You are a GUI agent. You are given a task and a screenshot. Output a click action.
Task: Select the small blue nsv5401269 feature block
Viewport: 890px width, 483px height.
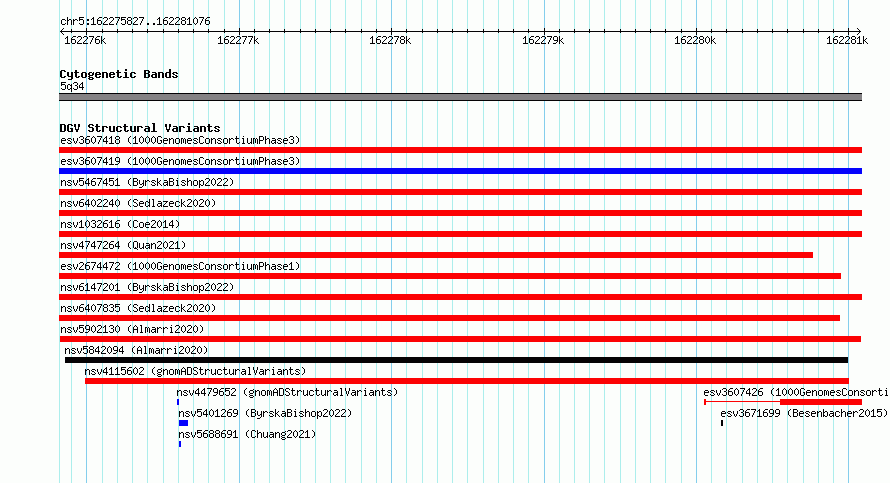183,423
